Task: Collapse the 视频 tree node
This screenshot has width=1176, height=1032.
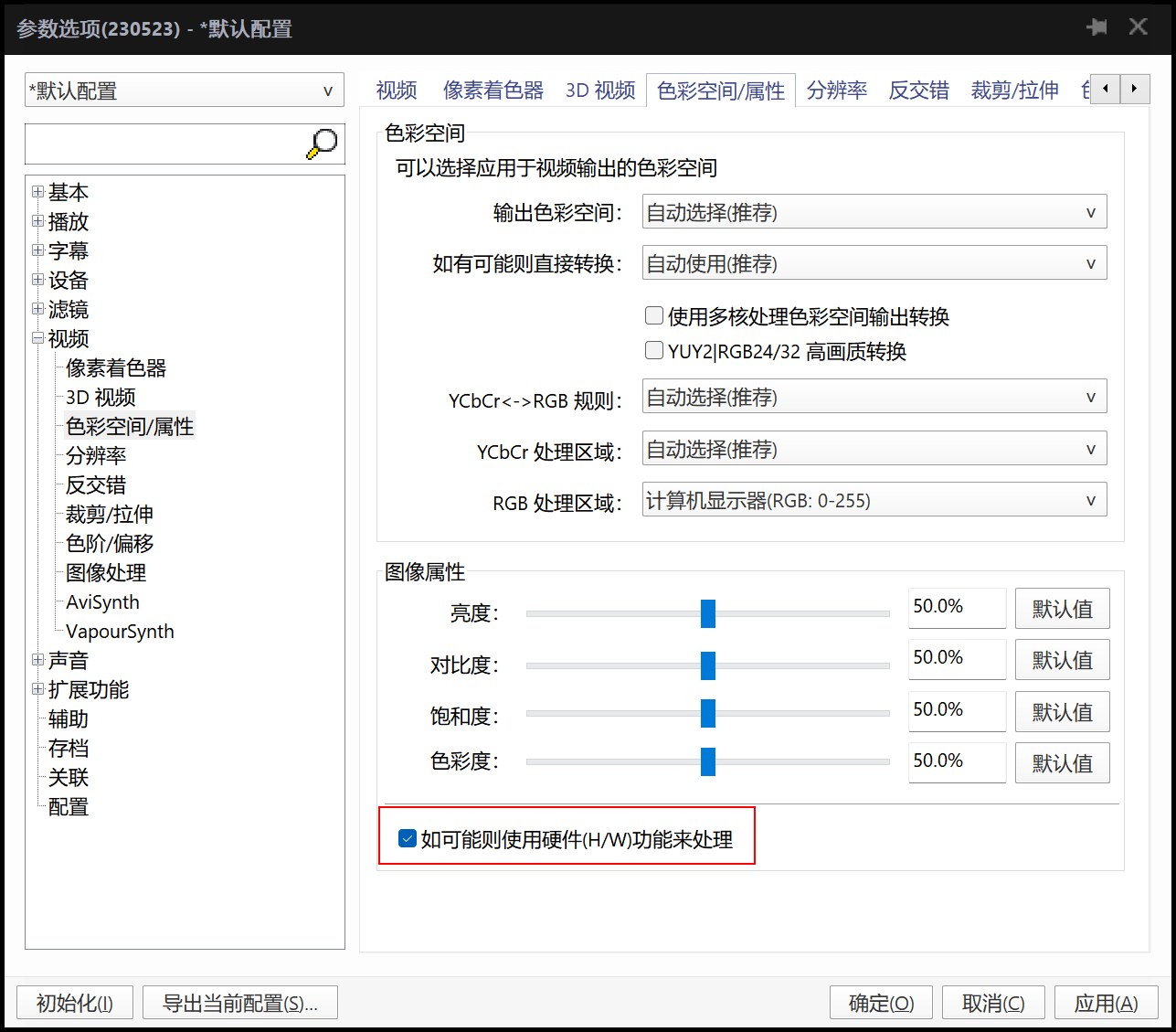Action: [x=37, y=338]
